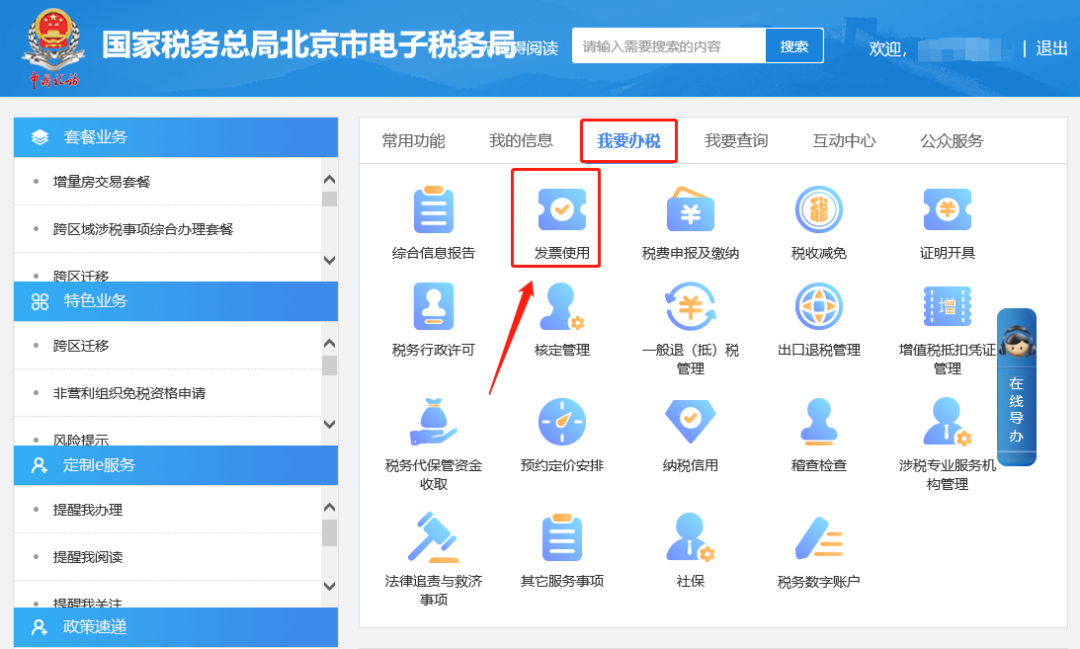Image resolution: width=1080 pixels, height=649 pixels.
Task: Open 税费申报及缴纳 icon
Action: (x=690, y=209)
